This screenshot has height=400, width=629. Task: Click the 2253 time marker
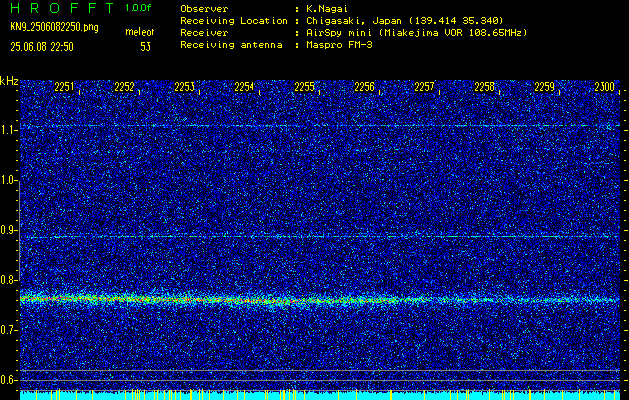click(x=185, y=87)
